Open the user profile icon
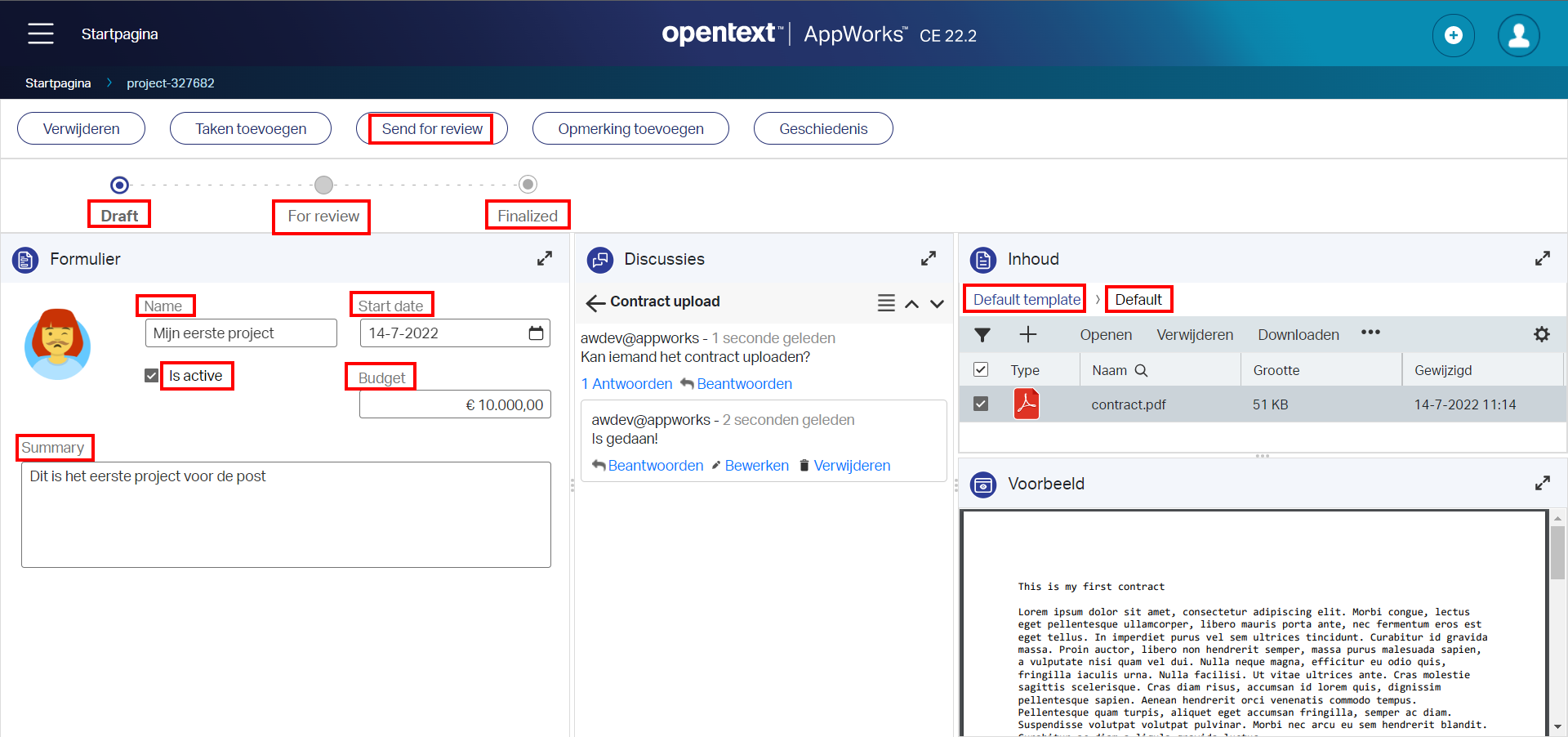Viewport: 1568px width, 737px height. 1518,35
